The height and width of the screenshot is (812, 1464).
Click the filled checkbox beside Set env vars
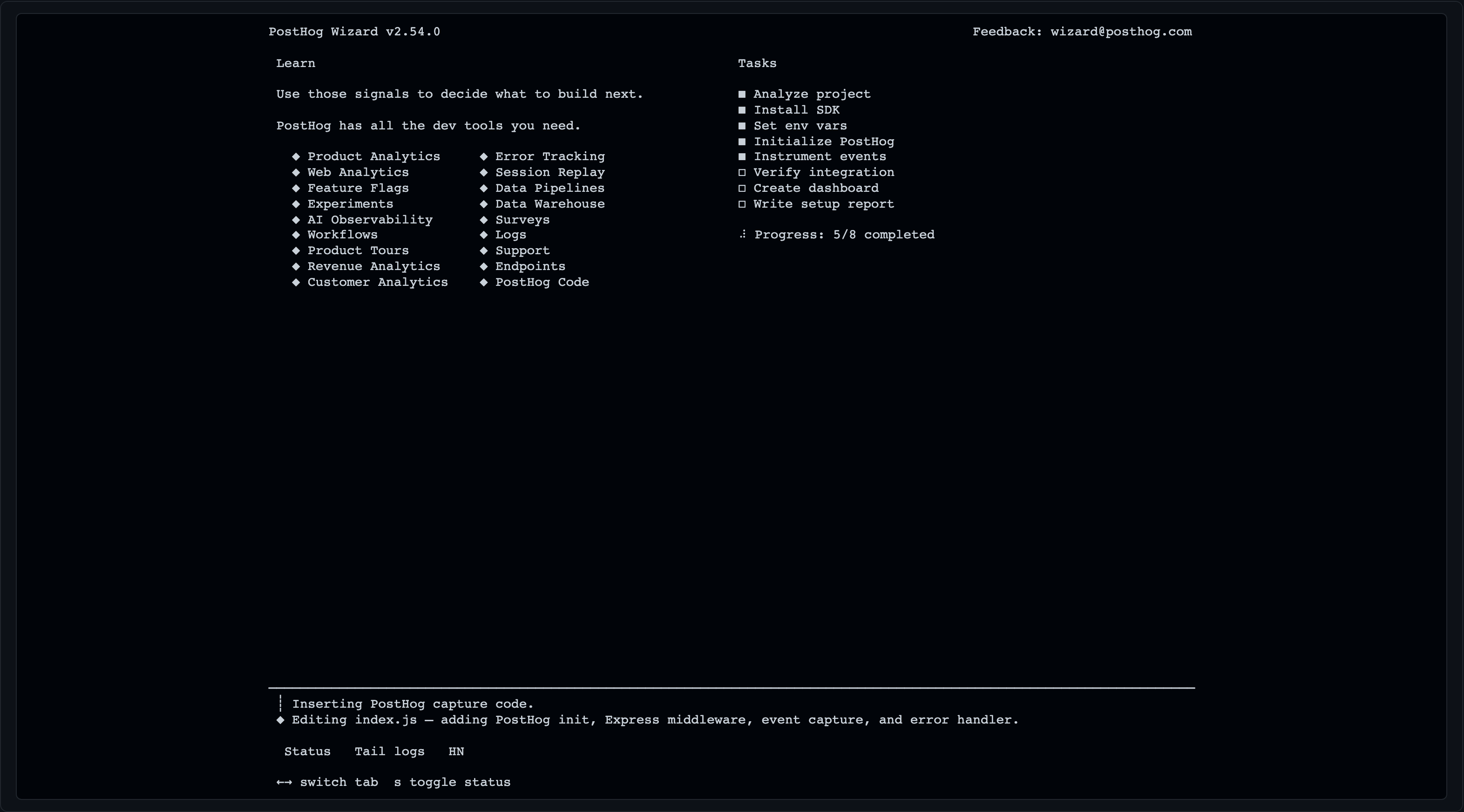tap(742, 126)
